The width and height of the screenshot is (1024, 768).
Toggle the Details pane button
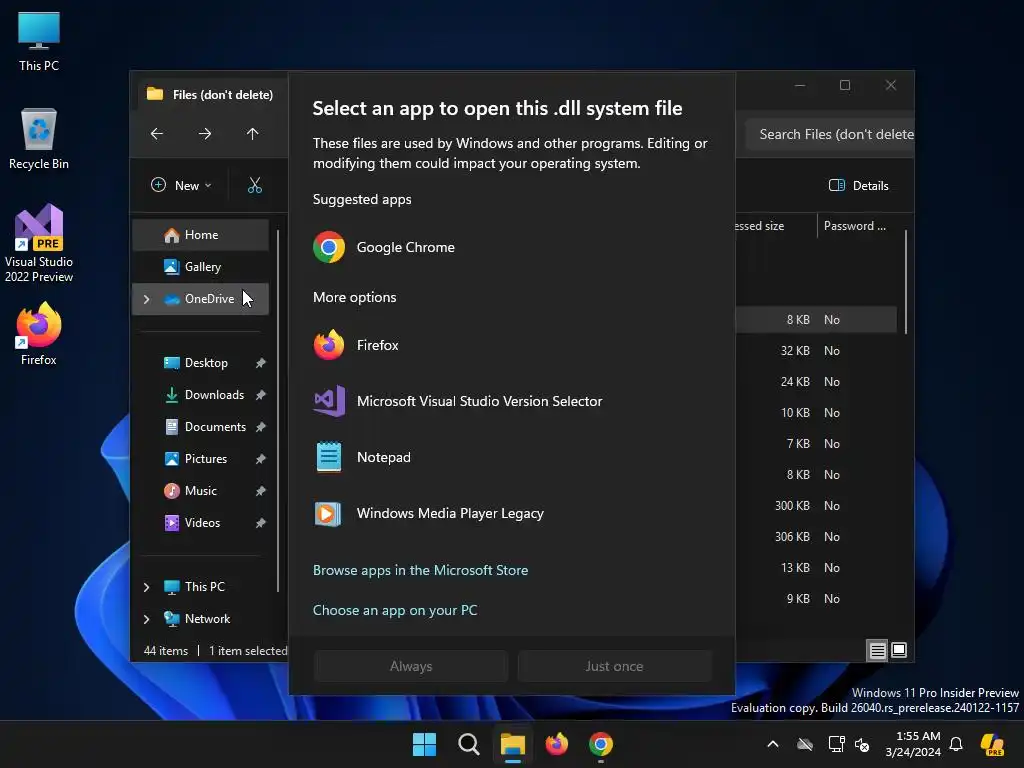point(859,185)
